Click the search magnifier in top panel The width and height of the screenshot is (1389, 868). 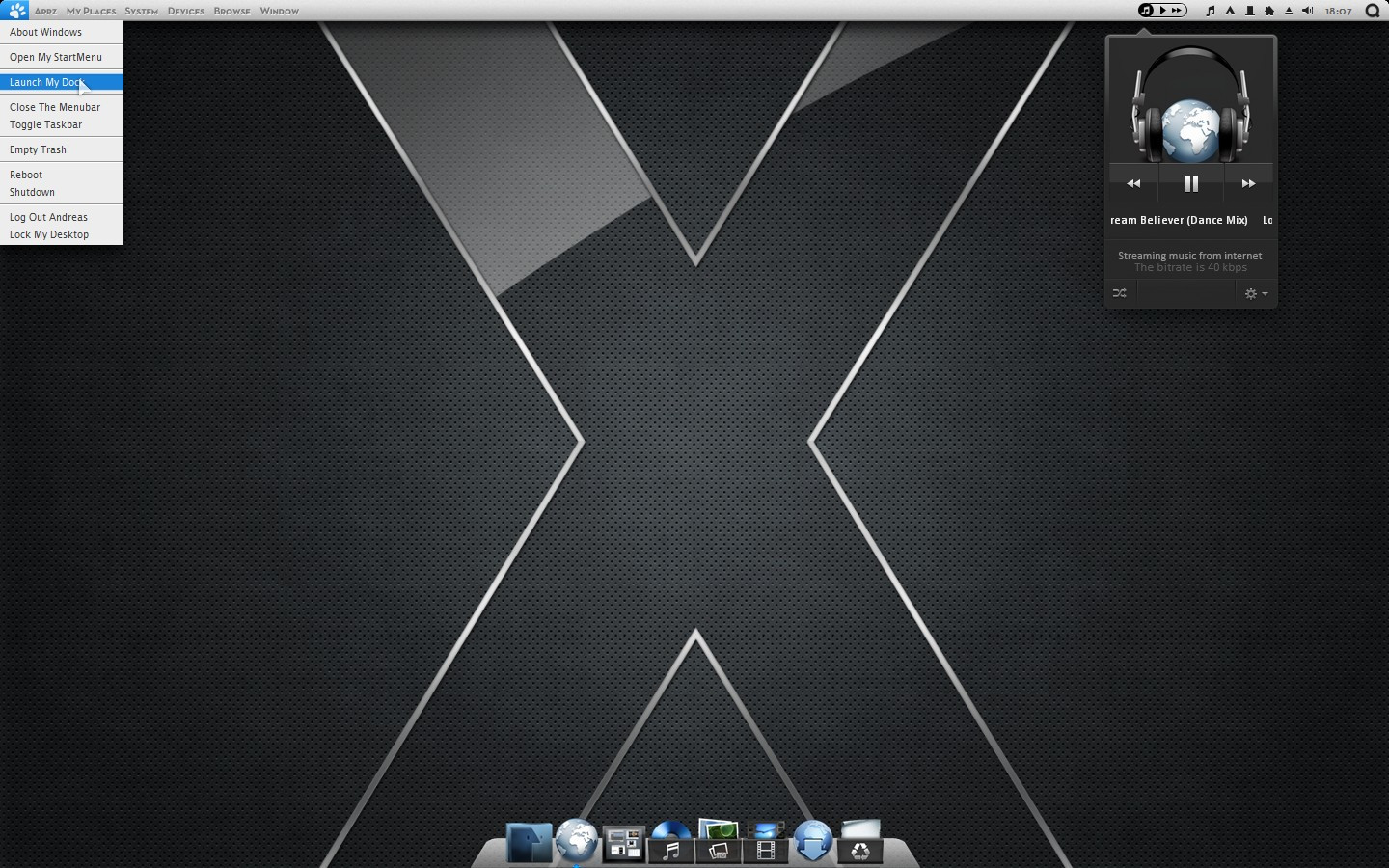point(1374,11)
